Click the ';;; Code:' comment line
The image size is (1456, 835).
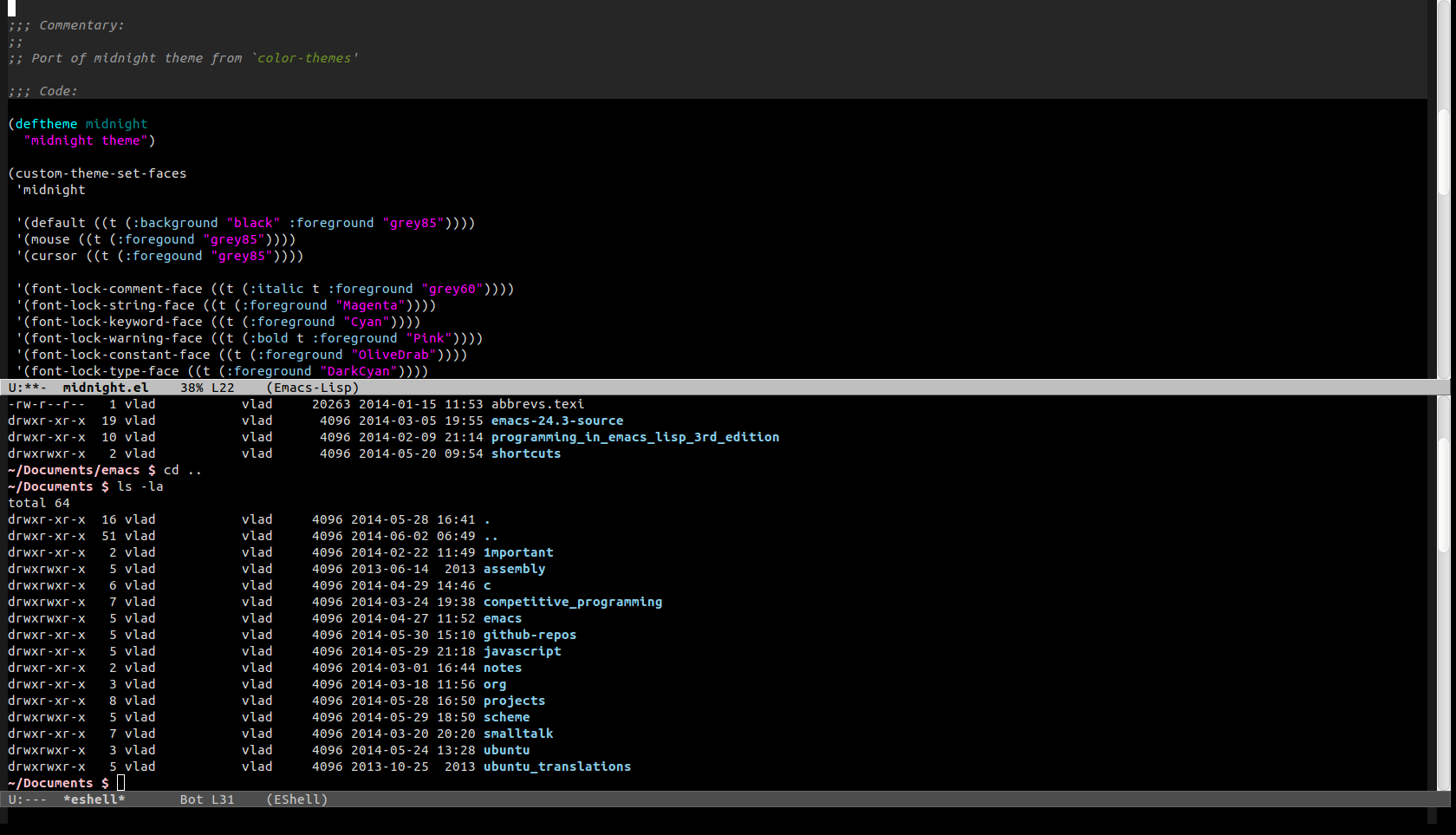tap(43, 91)
